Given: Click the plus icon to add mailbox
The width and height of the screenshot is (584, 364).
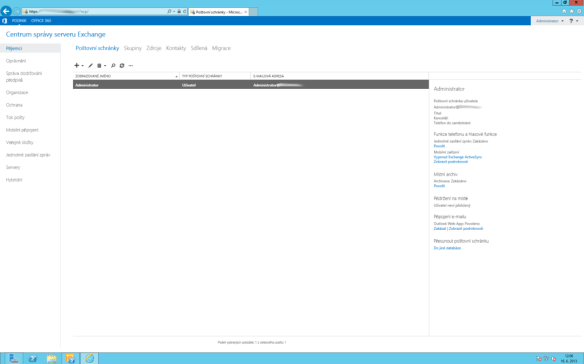Looking at the screenshot, I should 76,66.
